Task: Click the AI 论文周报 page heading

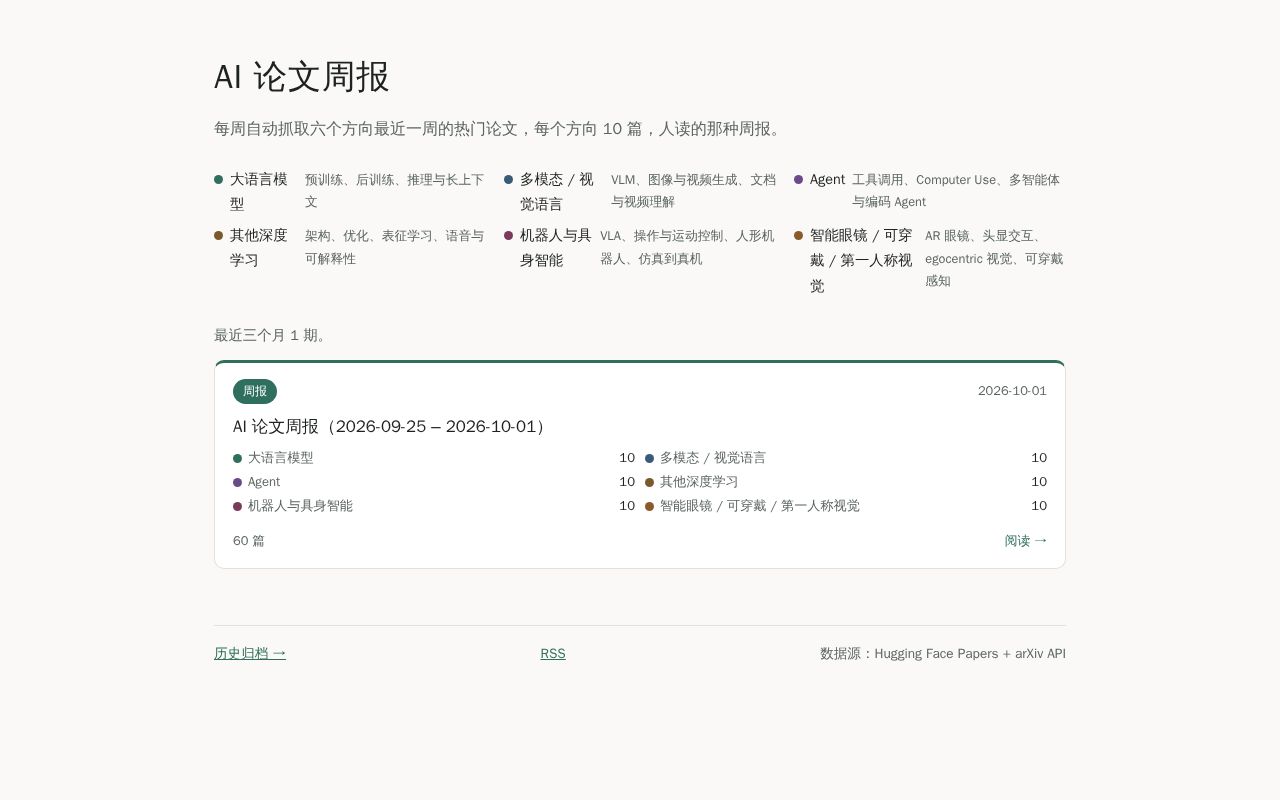Action: [302, 77]
